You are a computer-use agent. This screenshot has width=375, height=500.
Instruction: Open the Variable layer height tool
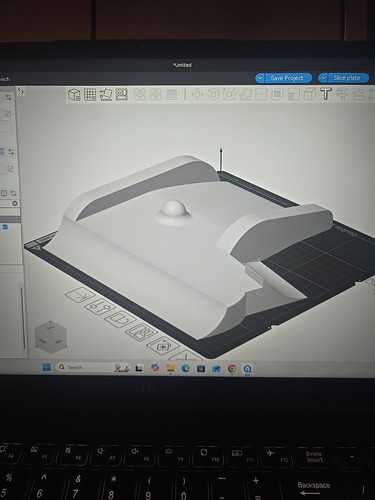pos(172,95)
